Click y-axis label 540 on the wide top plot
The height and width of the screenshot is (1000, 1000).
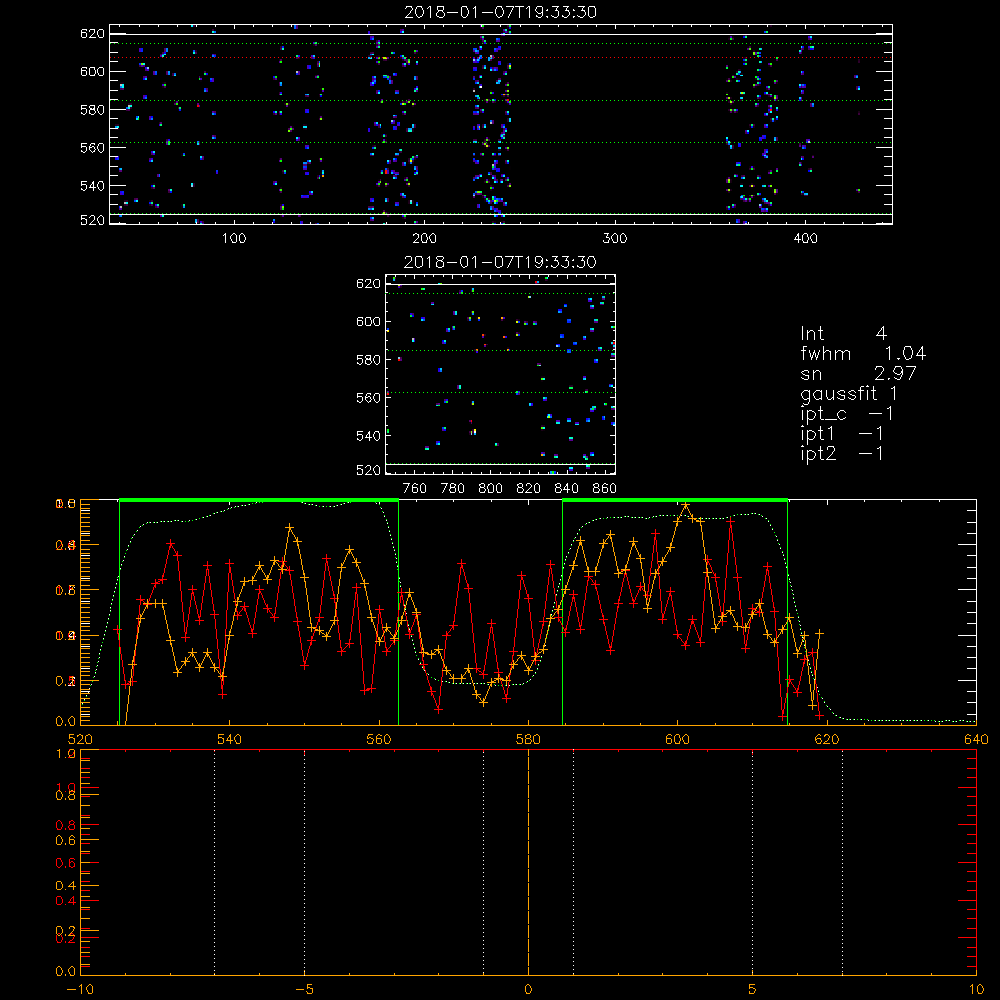[92, 186]
